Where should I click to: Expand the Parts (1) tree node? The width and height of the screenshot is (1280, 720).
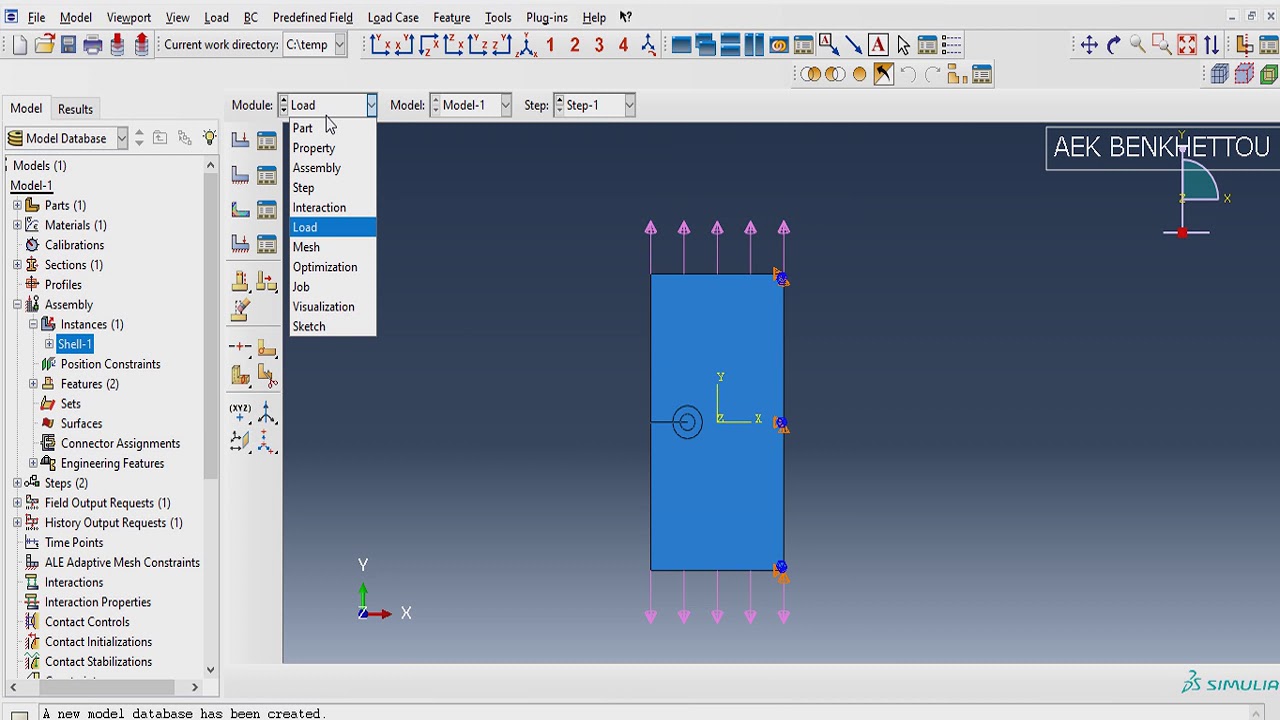[x=17, y=205]
